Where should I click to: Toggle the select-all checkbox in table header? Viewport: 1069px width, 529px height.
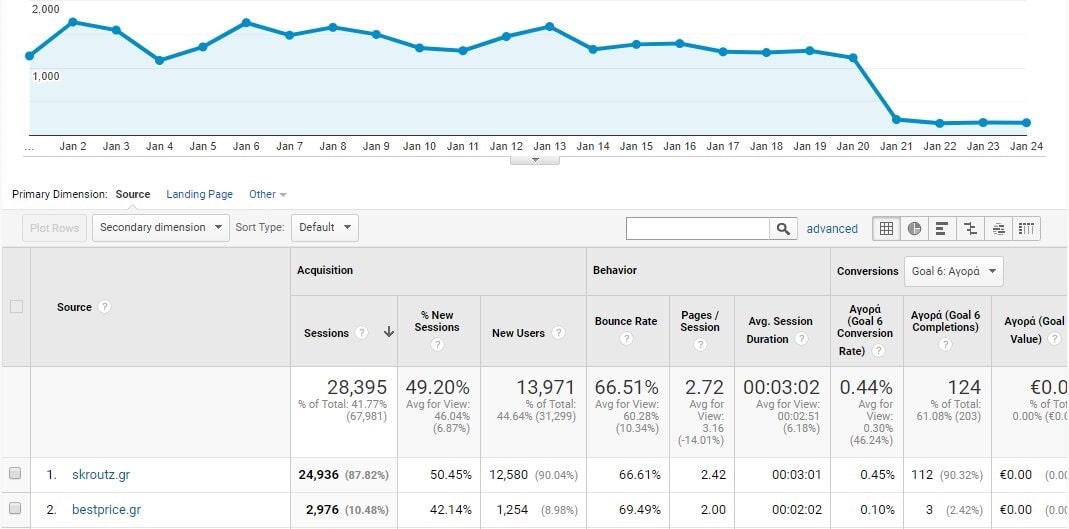click(x=16, y=307)
